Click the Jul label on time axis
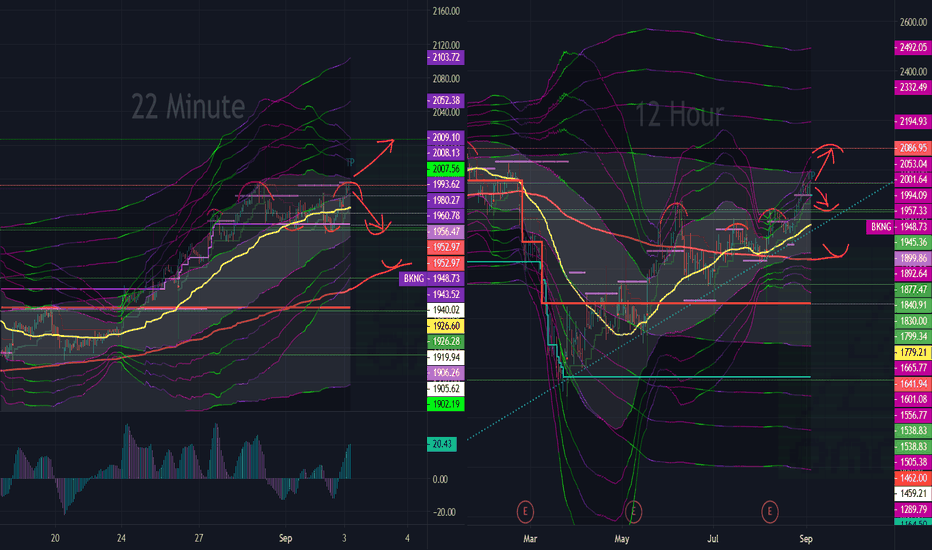Viewport: 932px width, 550px height. coord(713,539)
